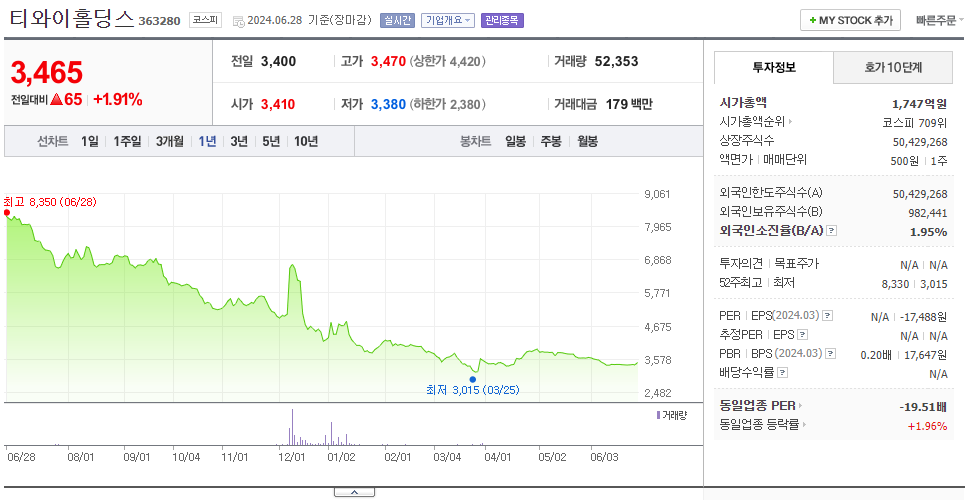
Task: Click the help icon next to PER EPS(2024.03)
Action: [828, 316]
